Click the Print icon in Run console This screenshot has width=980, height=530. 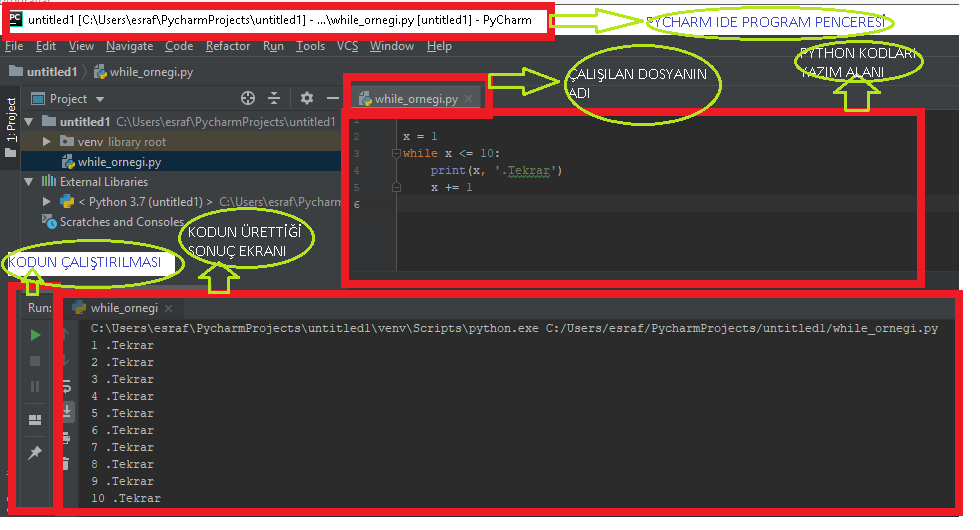[66, 438]
